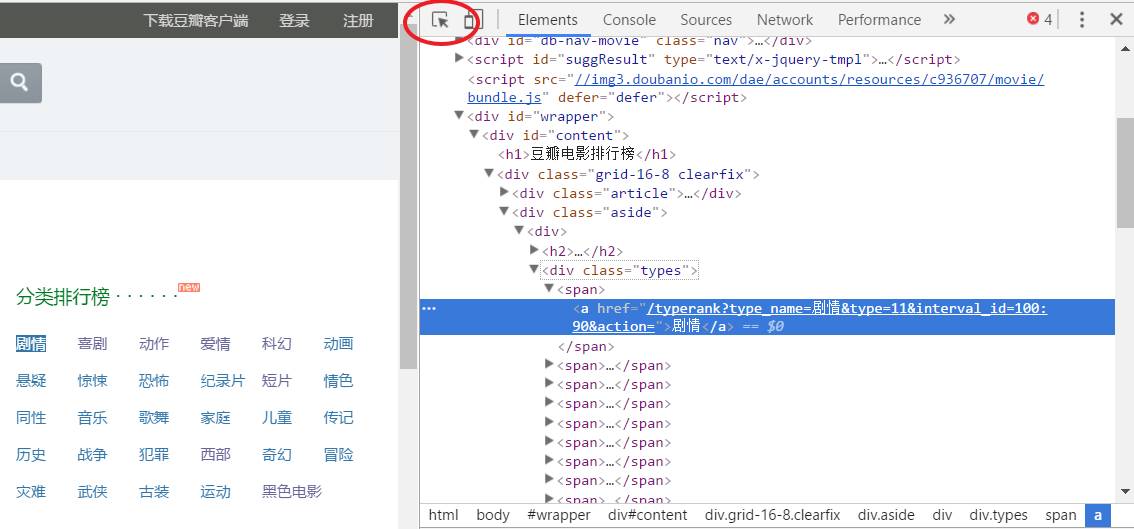Screen dimensions: 1134x529
Task: Select #wrapper breadcrumb
Action: click(x=559, y=515)
